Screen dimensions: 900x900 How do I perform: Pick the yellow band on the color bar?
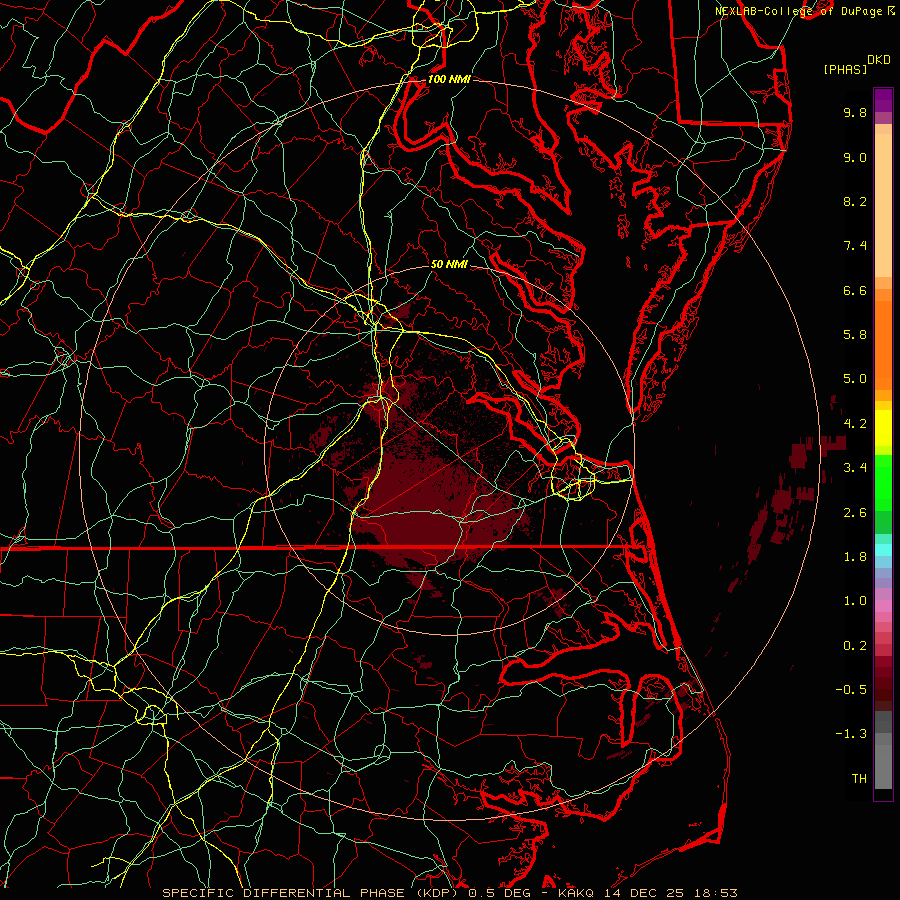tap(883, 428)
